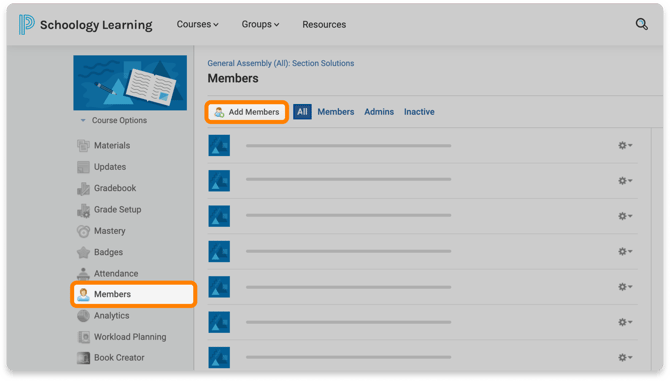The width and height of the screenshot is (670, 381).
Task: Open the search magnifier icon
Action: coord(641,24)
